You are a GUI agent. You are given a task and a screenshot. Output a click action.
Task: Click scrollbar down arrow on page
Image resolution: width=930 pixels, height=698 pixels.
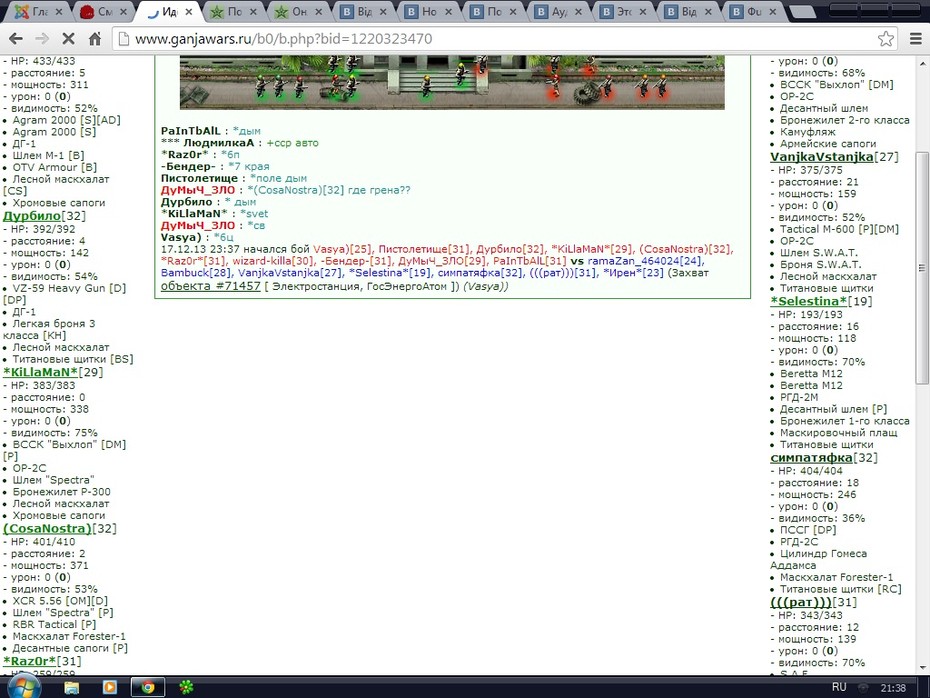(x=923, y=668)
